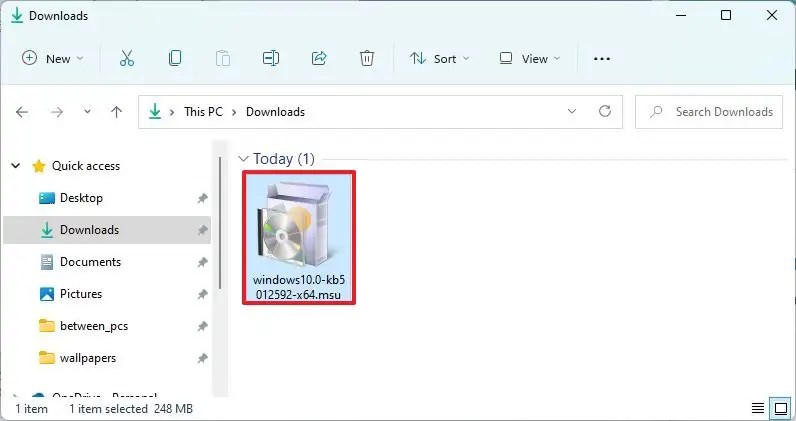Click chevron before This PC in path
The width and height of the screenshot is (796, 421).
pos(172,112)
